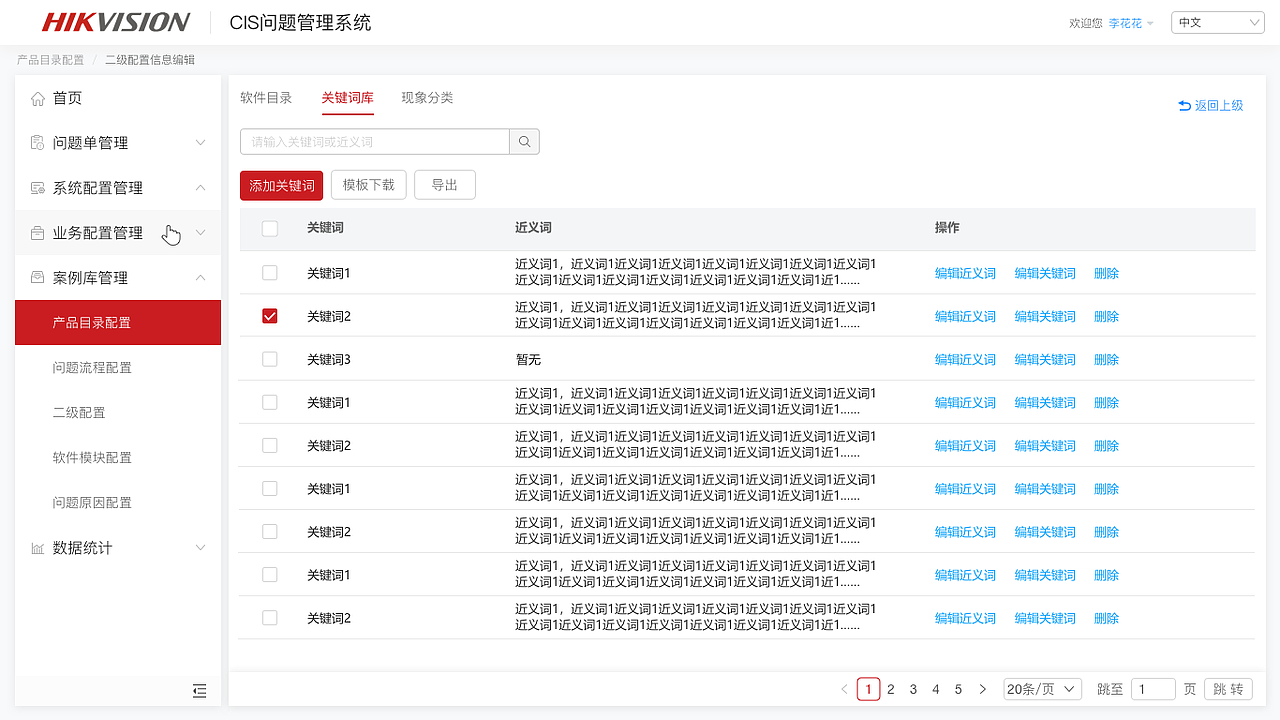Image resolution: width=1280 pixels, height=720 pixels.
Task: Click the search magnifier icon
Action: (x=524, y=141)
